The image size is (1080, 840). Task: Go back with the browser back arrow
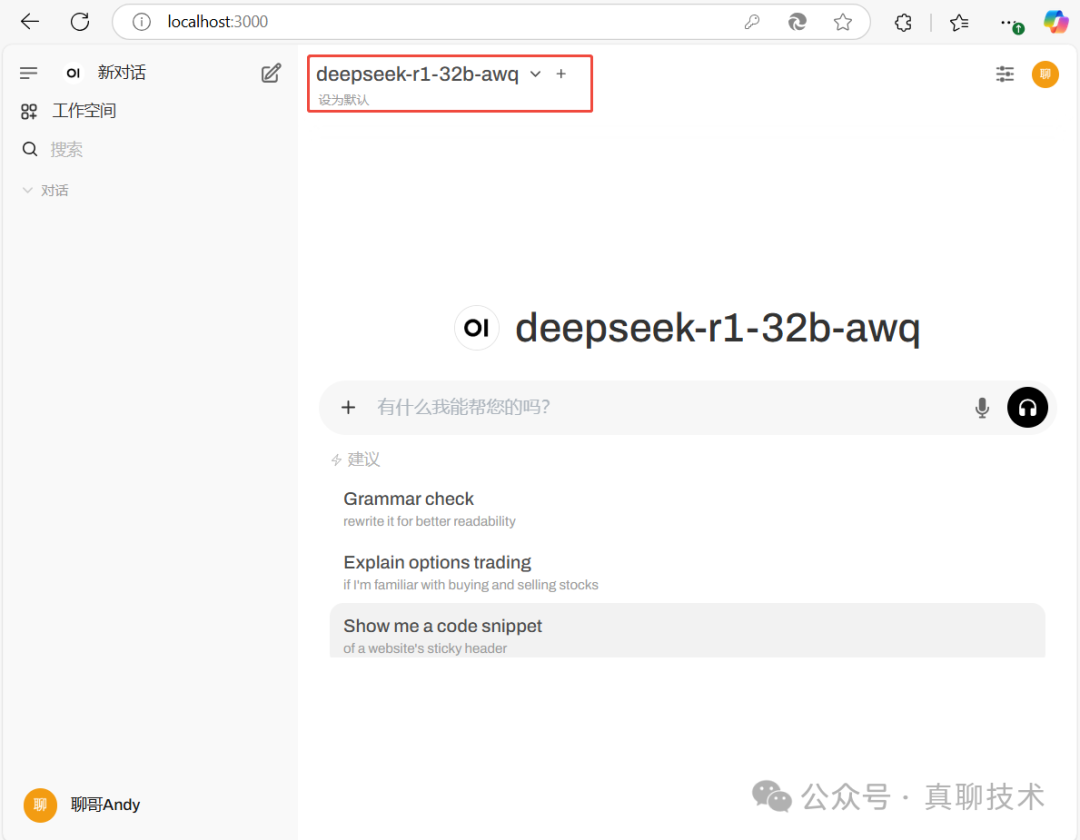30,22
